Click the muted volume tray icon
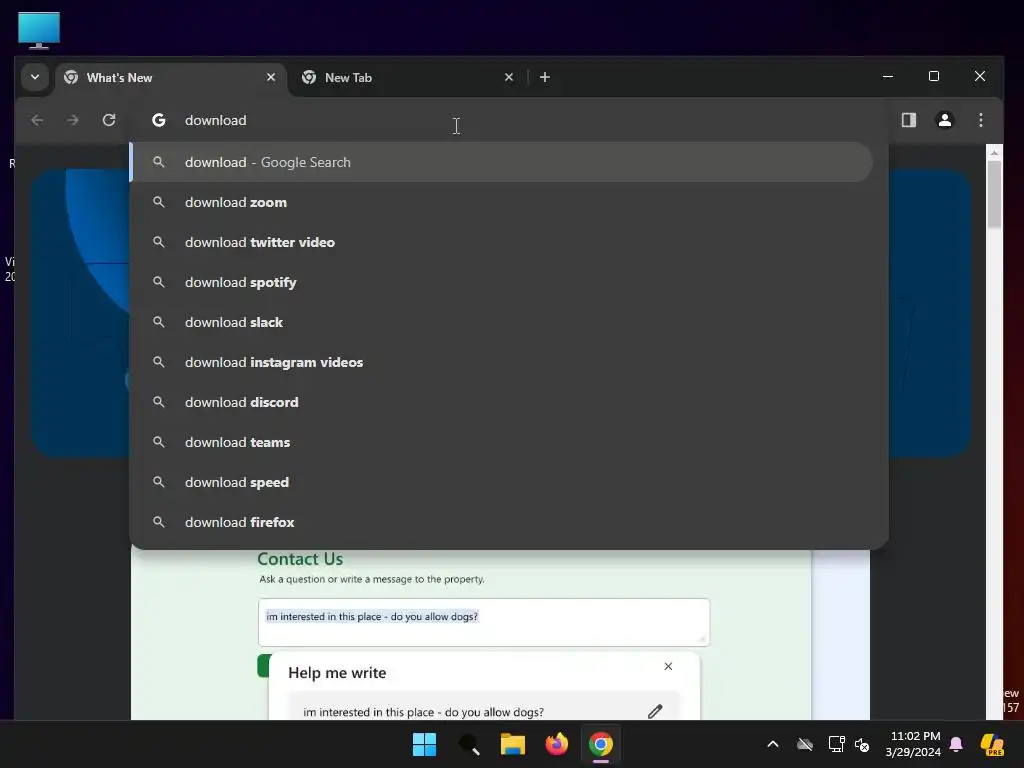The width and height of the screenshot is (1024, 768). tap(862, 744)
